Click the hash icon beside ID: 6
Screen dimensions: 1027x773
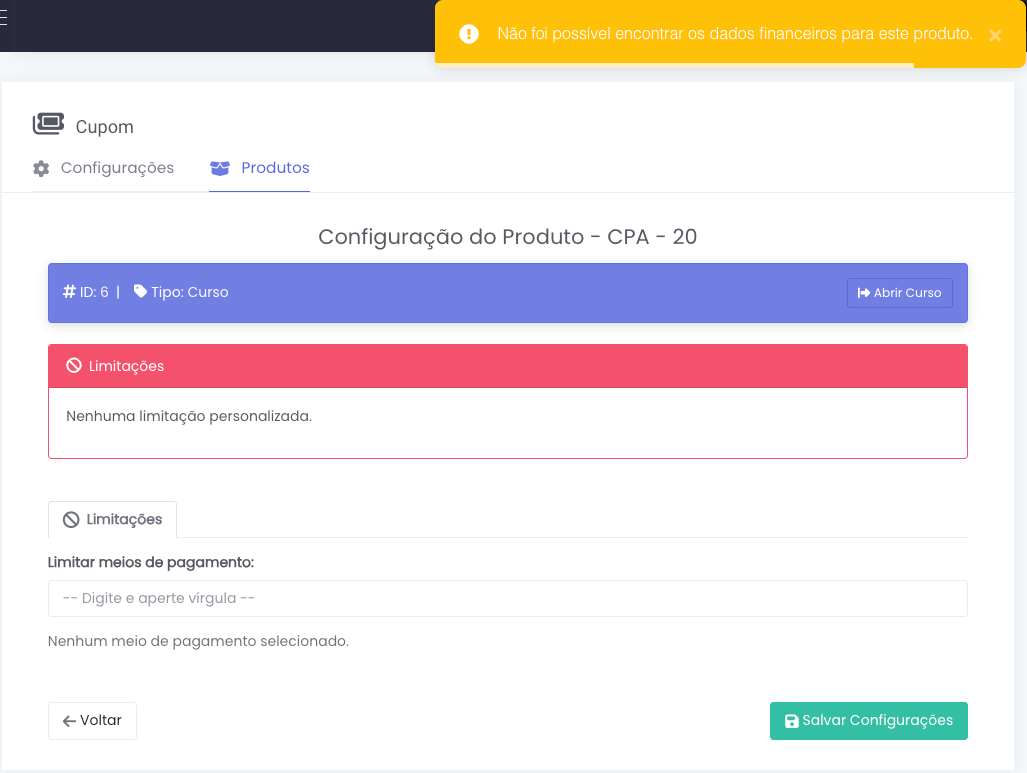point(69,292)
